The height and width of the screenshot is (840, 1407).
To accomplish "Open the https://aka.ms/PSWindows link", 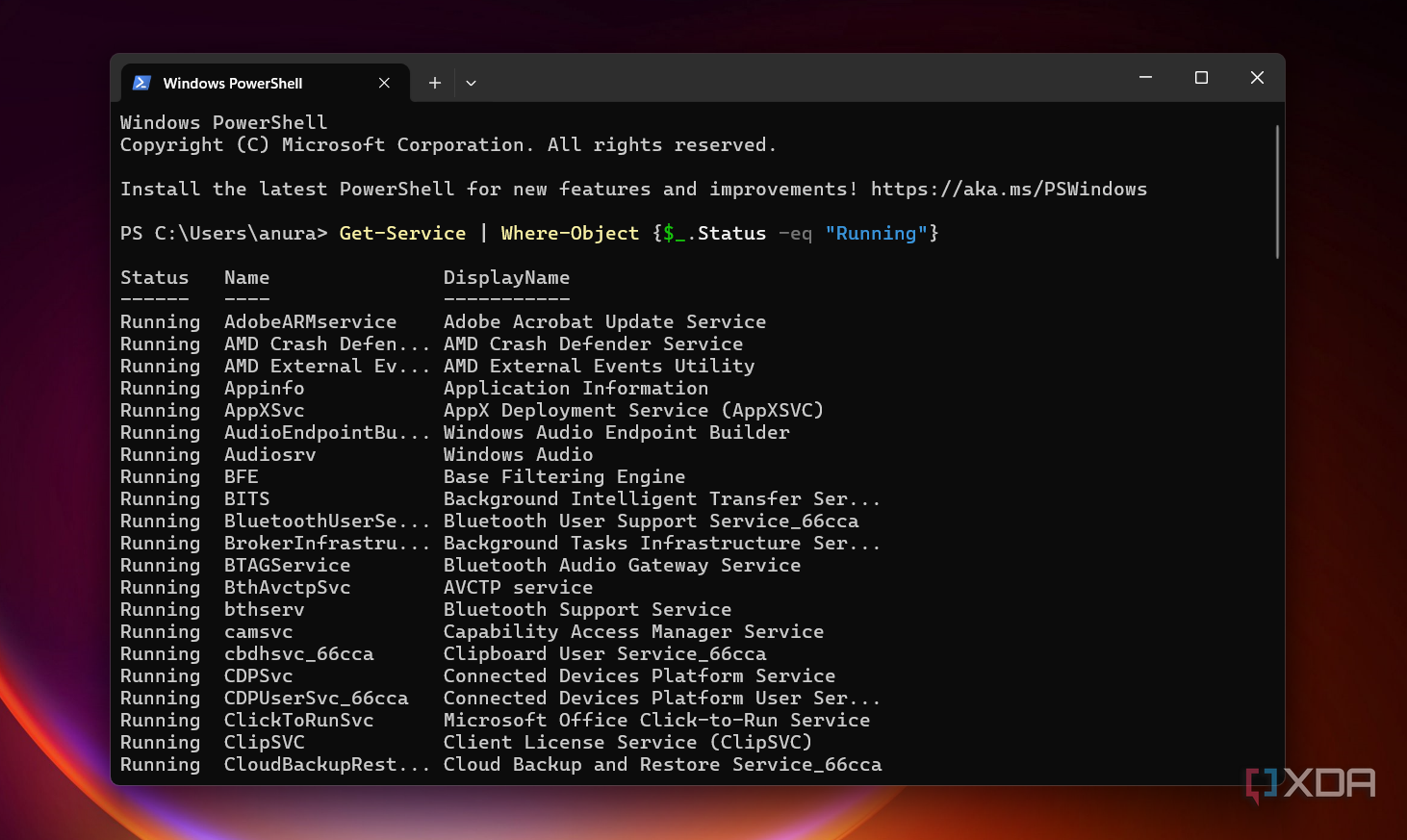I will (x=1009, y=189).
